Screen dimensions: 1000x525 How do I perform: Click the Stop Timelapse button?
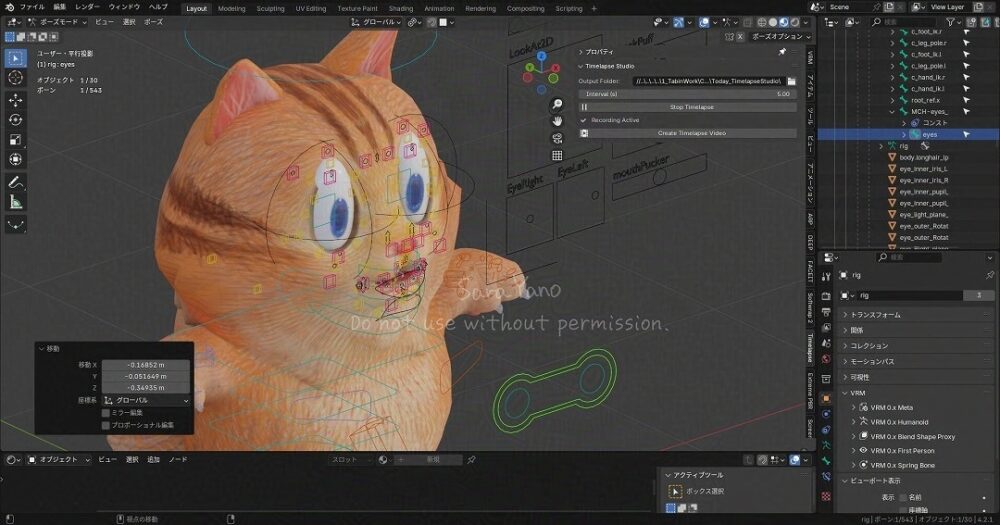click(x=692, y=107)
